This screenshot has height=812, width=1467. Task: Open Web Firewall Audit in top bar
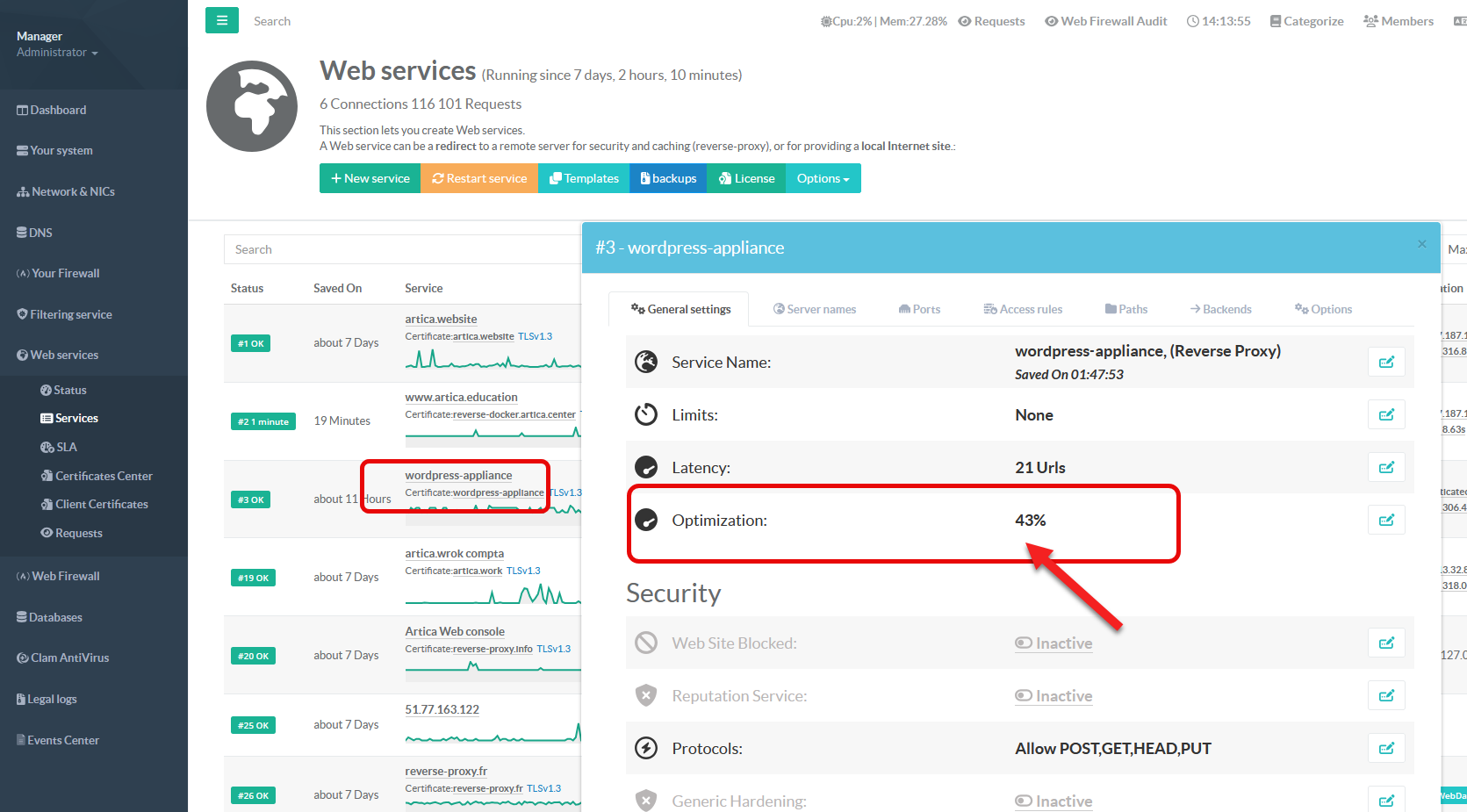(x=1105, y=21)
